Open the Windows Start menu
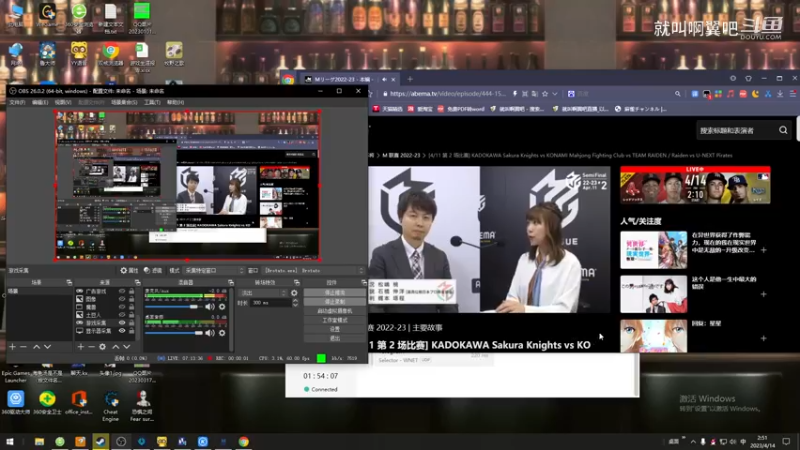The width and height of the screenshot is (800, 450). point(9,441)
